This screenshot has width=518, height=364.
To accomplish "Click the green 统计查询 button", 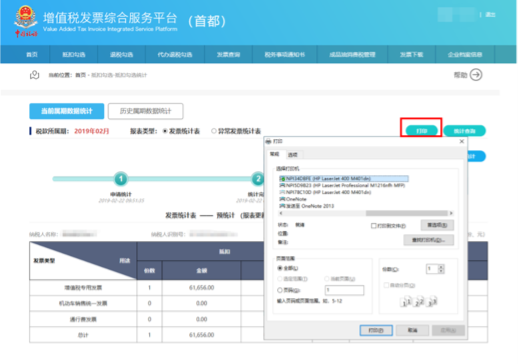I will (x=464, y=131).
